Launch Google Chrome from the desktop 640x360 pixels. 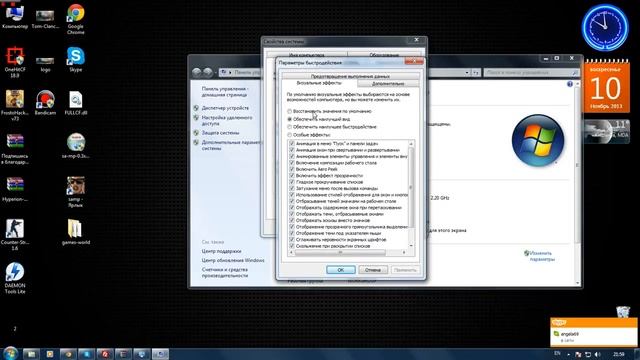[76, 19]
